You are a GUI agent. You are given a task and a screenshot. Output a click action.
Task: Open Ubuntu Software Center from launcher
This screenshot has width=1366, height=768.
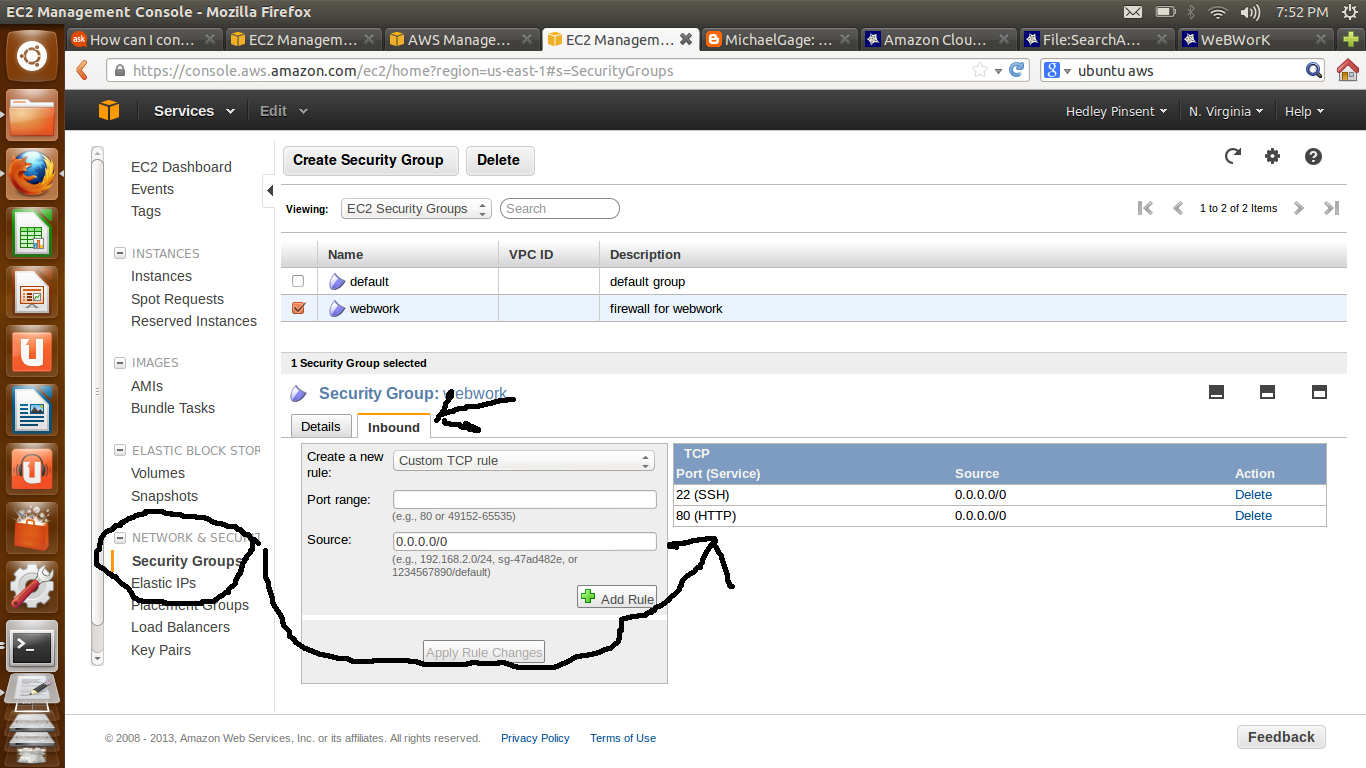(x=32, y=528)
